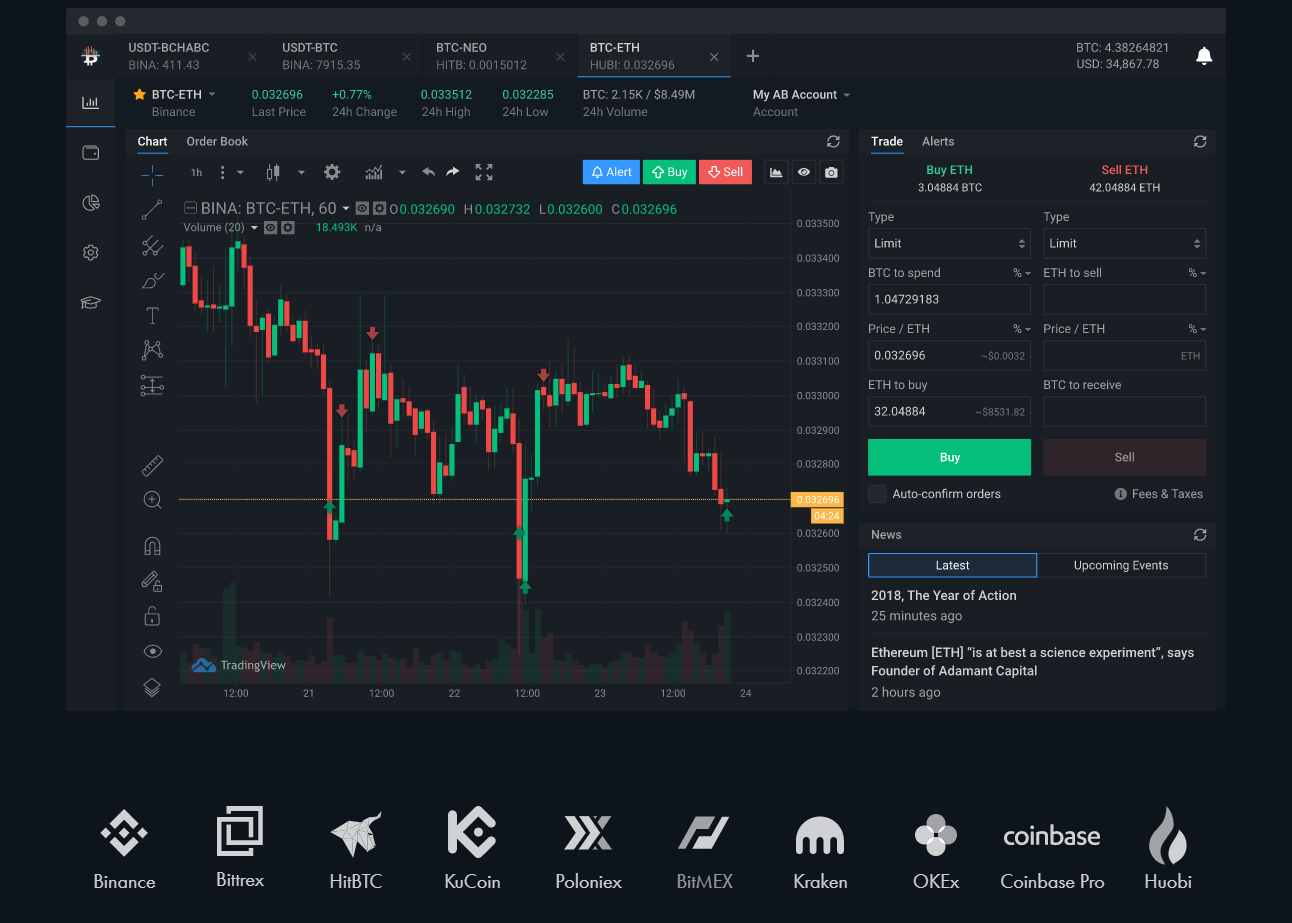Enable Auto-confirm orders checkbox
1292x923 pixels.
point(877,494)
